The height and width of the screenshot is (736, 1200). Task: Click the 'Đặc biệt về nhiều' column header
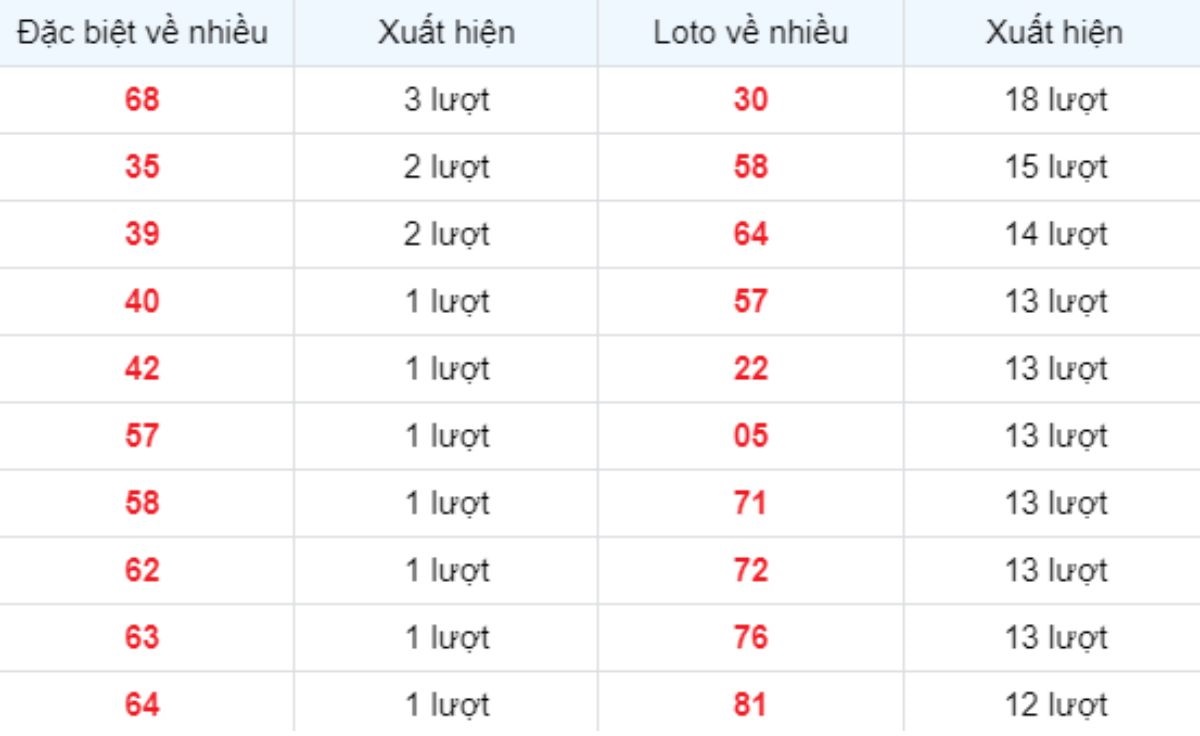pos(142,32)
